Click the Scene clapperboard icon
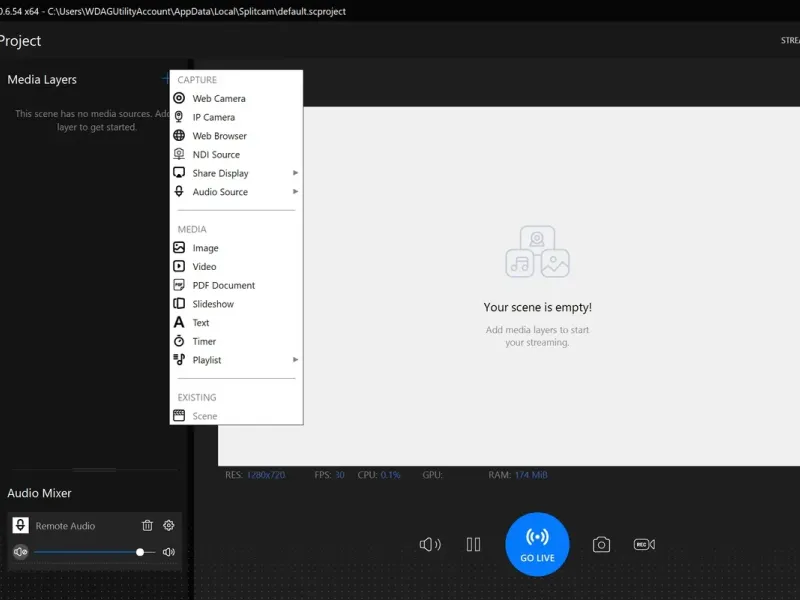The image size is (800, 600). [179, 415]
